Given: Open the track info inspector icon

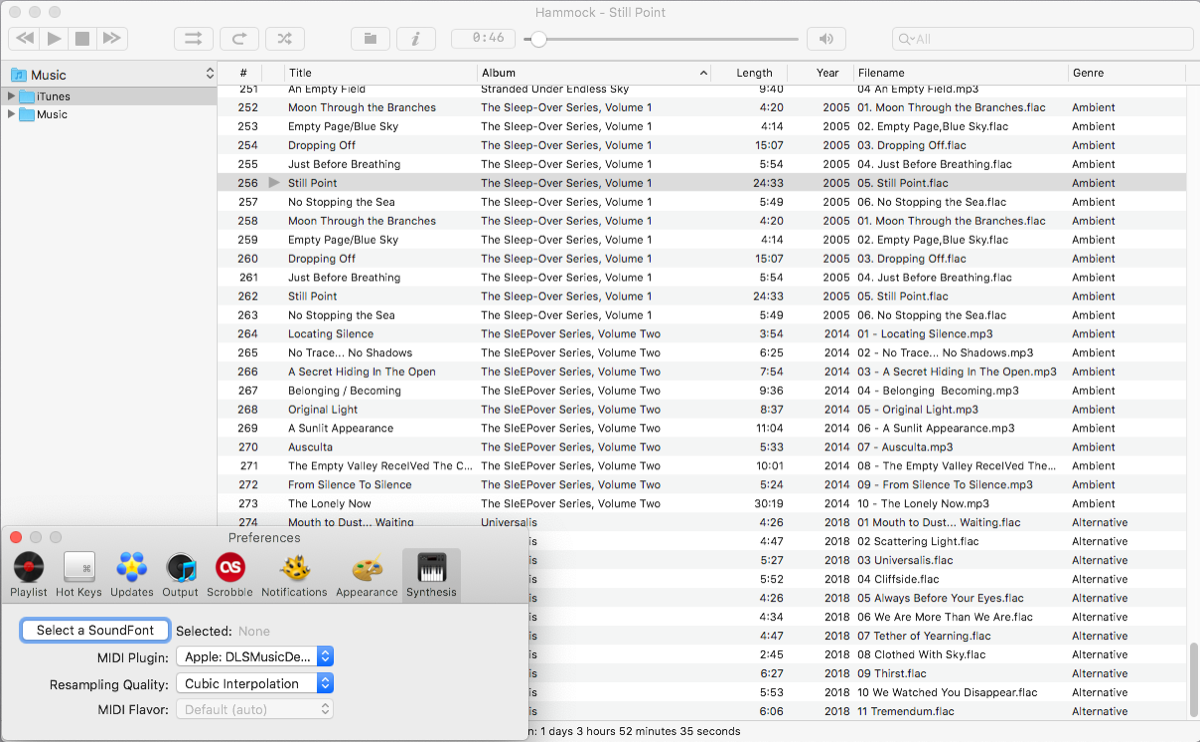Looking at the screenshot, I should [x=416, y=39].
